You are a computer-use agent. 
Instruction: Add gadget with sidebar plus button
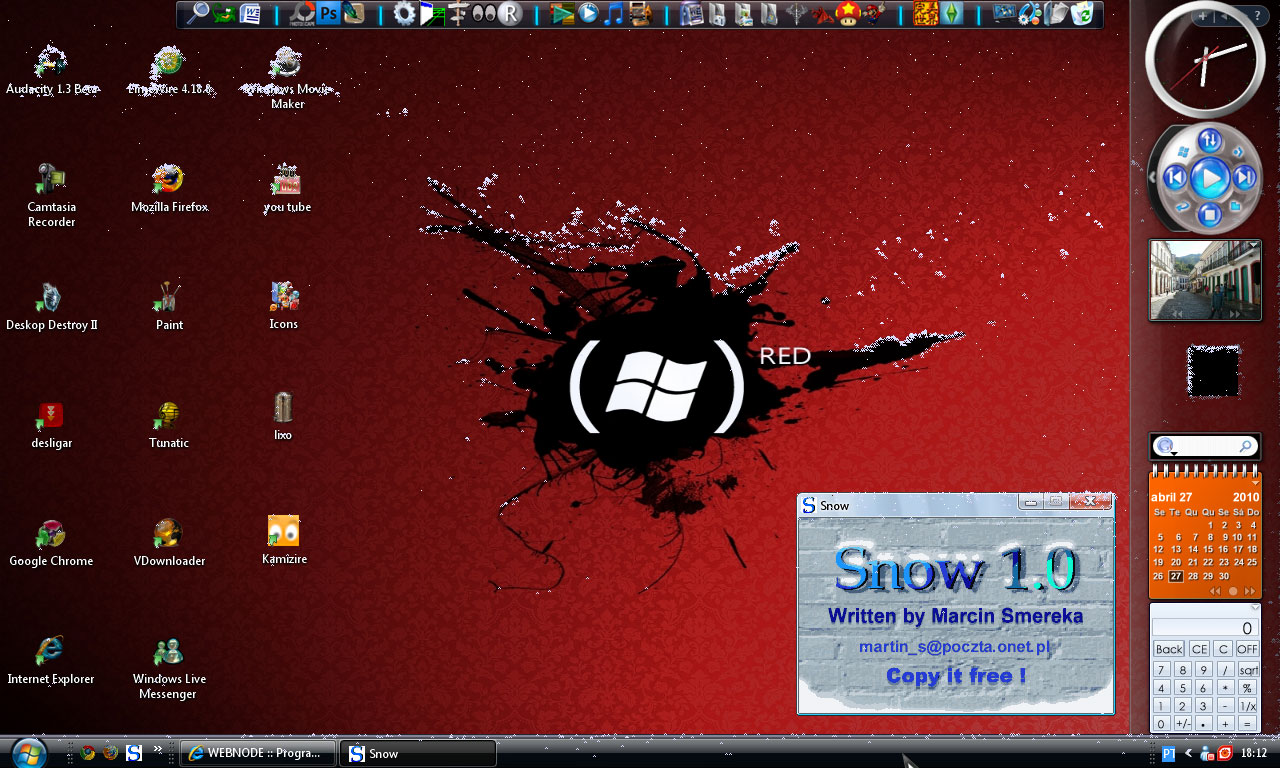point(1202,16)
